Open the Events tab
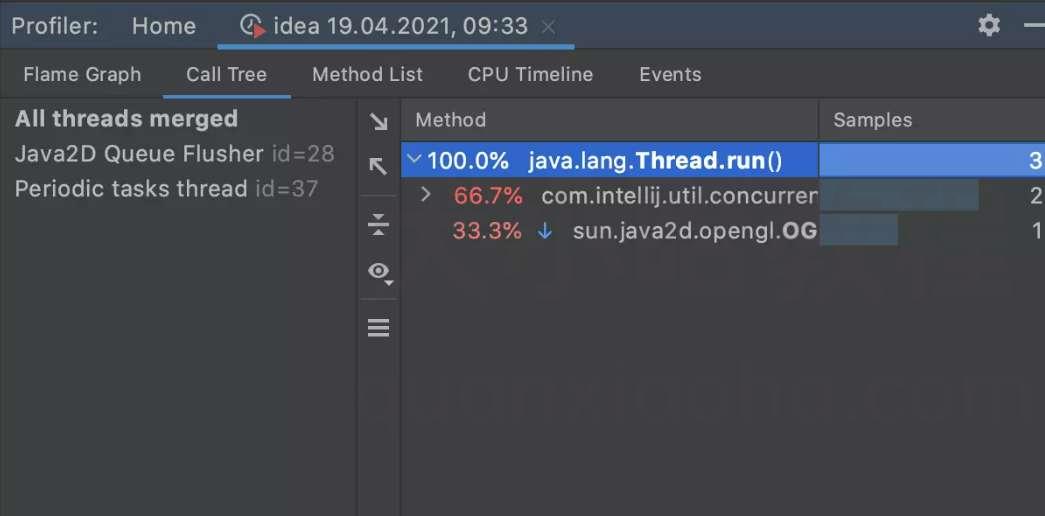 (670, 74)
